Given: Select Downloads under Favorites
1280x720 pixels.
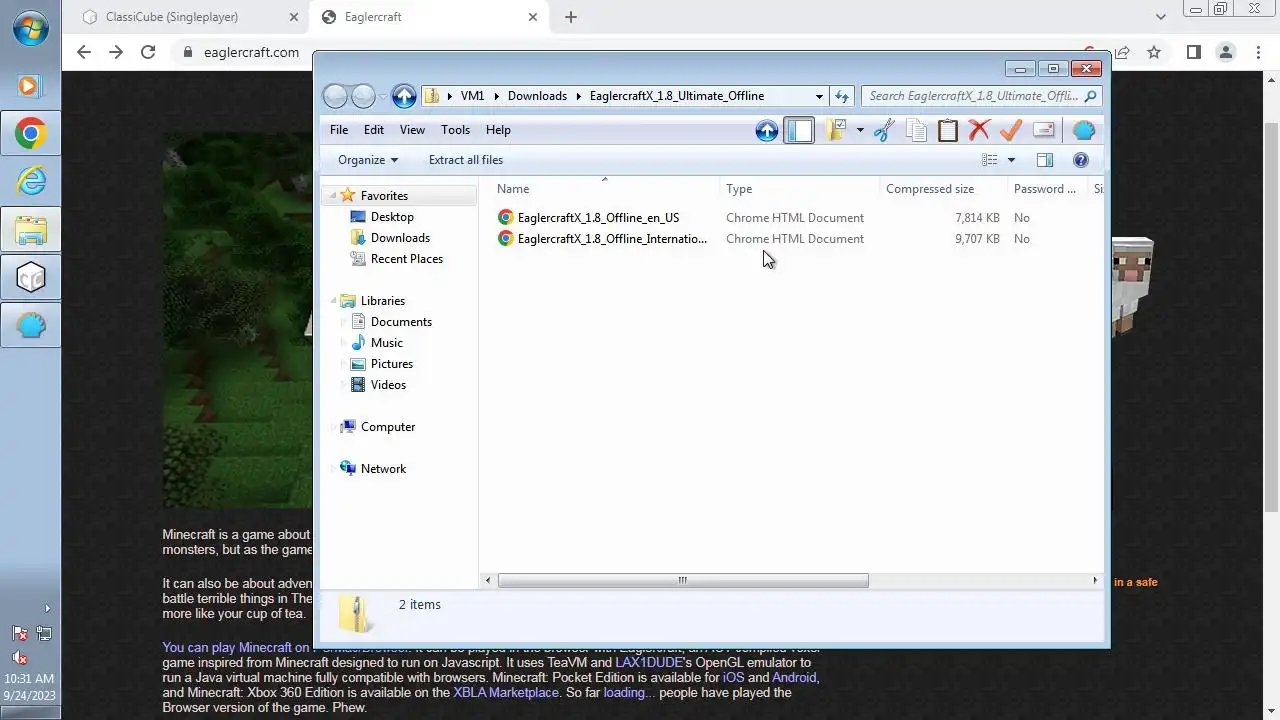Looking at the screenshot, I should tap(400, 238).
